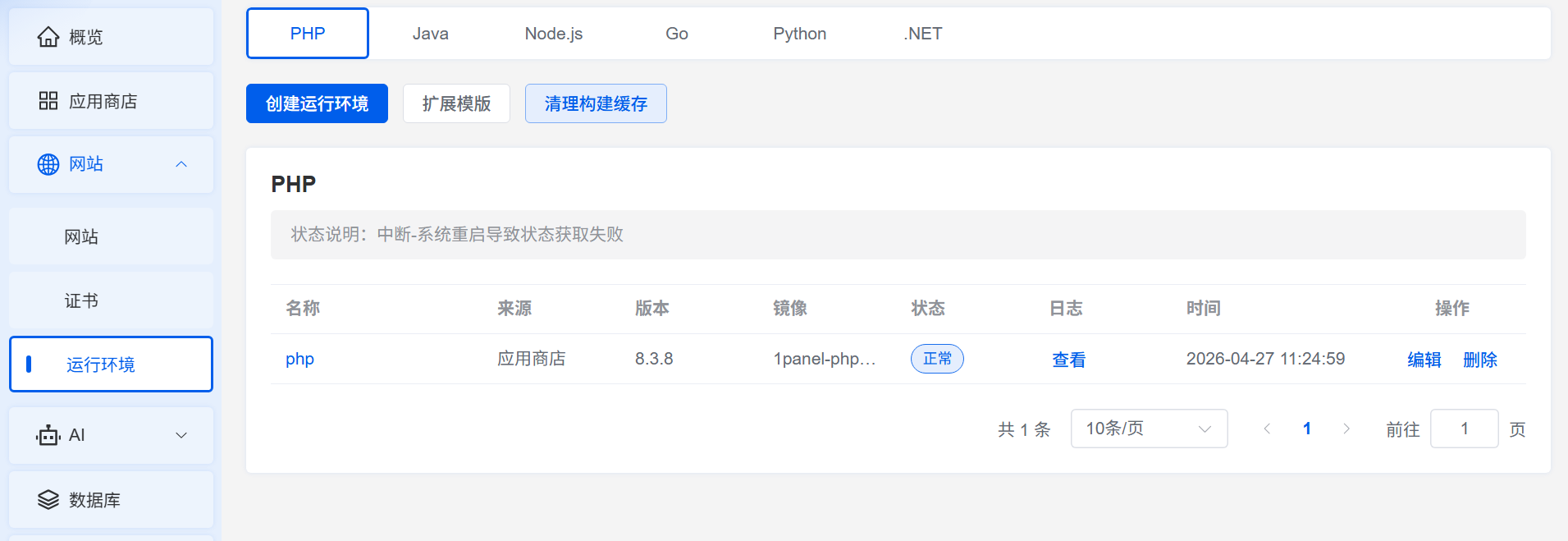
Task: Click the home icon beside 概览
Action: click(x=48, y=37)
